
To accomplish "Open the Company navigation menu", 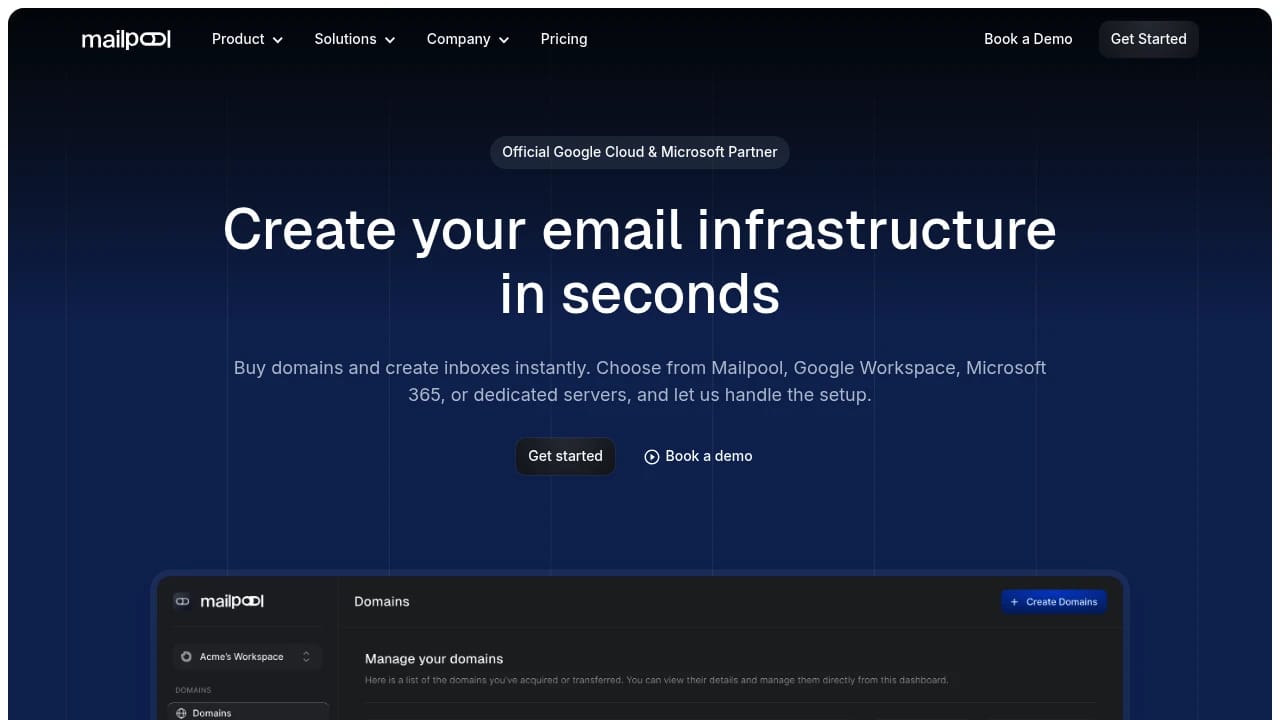I will click(x=468, y=39).
